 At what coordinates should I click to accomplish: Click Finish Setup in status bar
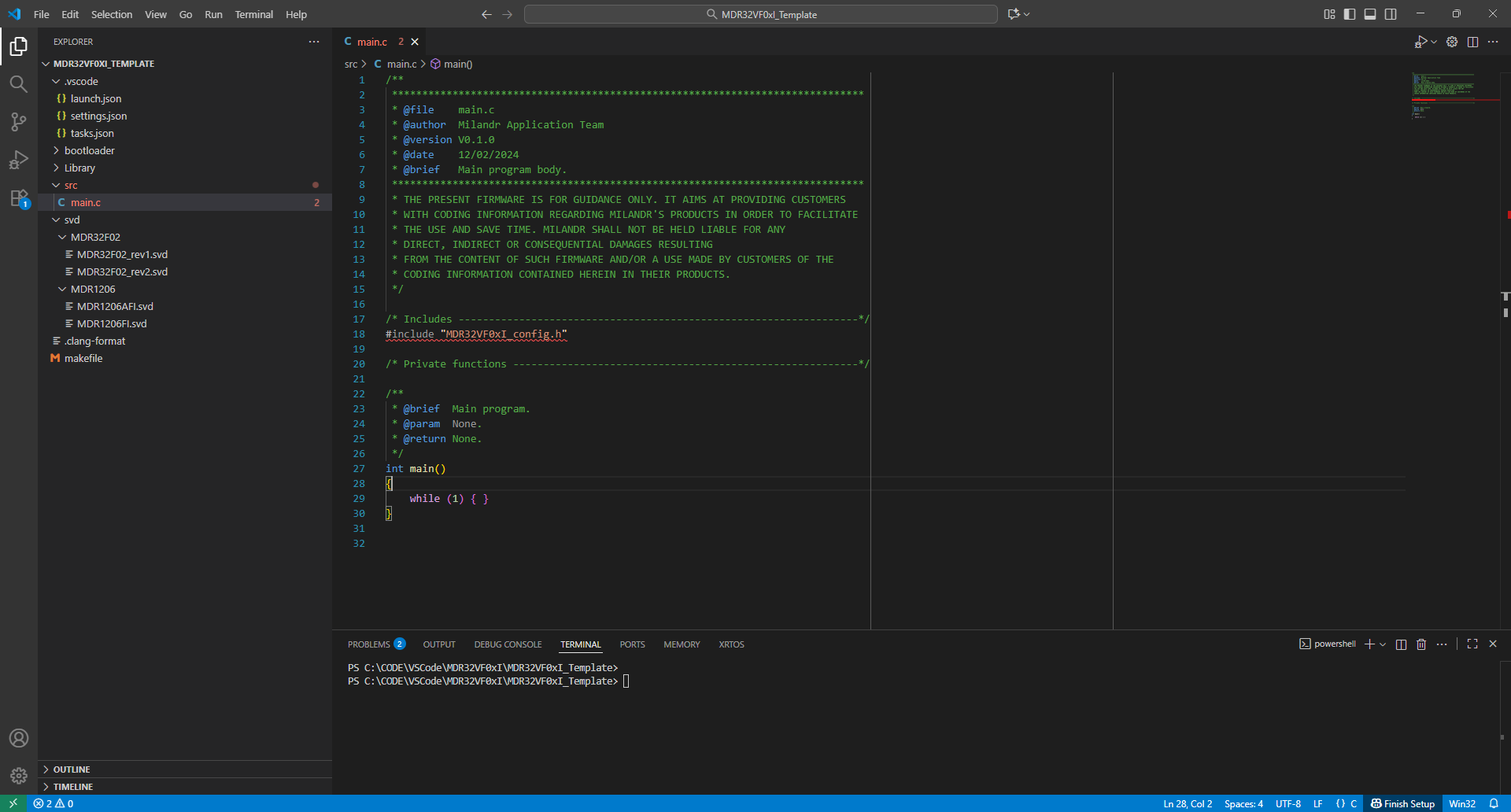pyautogui.click(x=1402, y=803)
